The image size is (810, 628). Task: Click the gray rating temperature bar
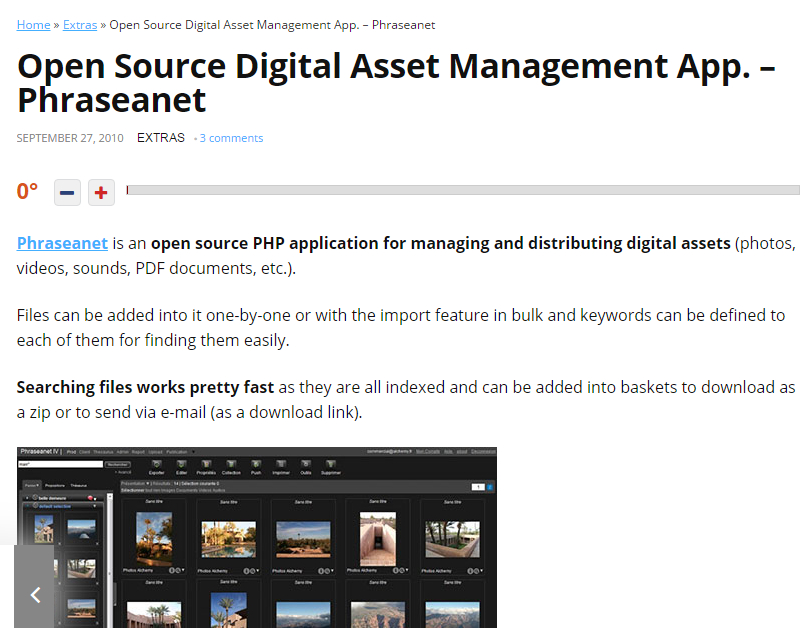tap(462, 190)
